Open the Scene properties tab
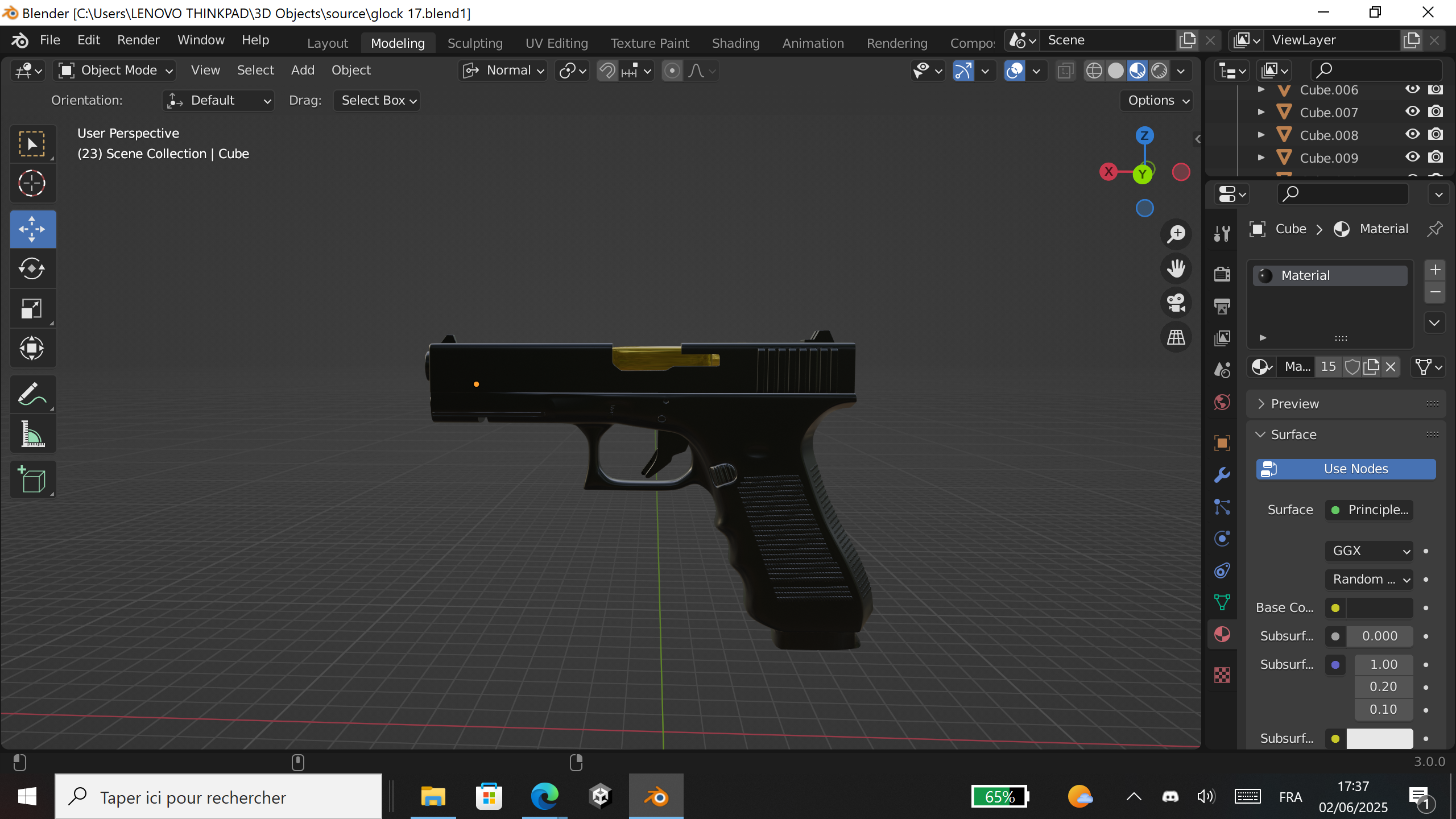Image resolution: width=1456 pixels, height=819 pixels. coord(1222,370)
